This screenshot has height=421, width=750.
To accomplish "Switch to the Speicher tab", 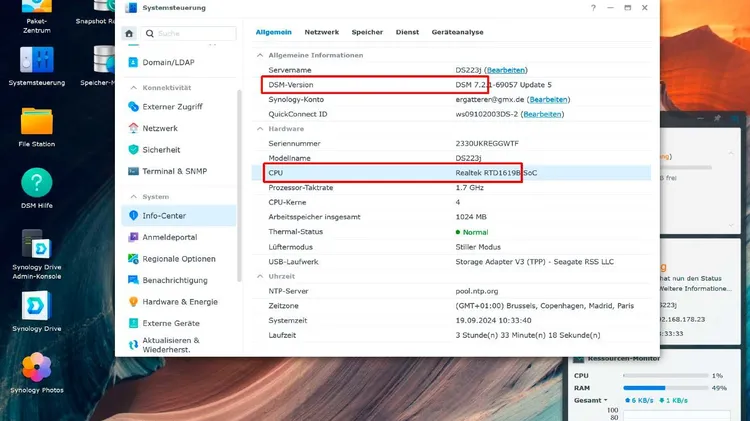I will 367,32.
